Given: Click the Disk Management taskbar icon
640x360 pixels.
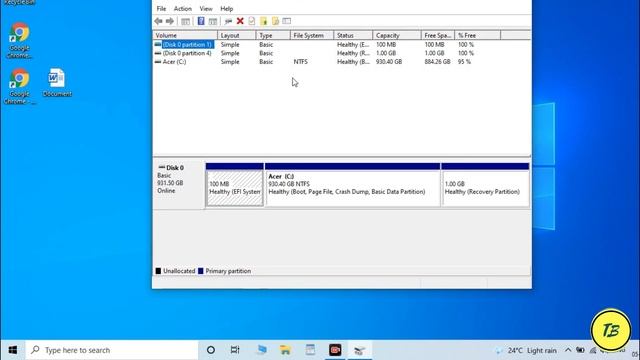Looking at the screenshot, I should pyautogui.click(x=360, y=350).
